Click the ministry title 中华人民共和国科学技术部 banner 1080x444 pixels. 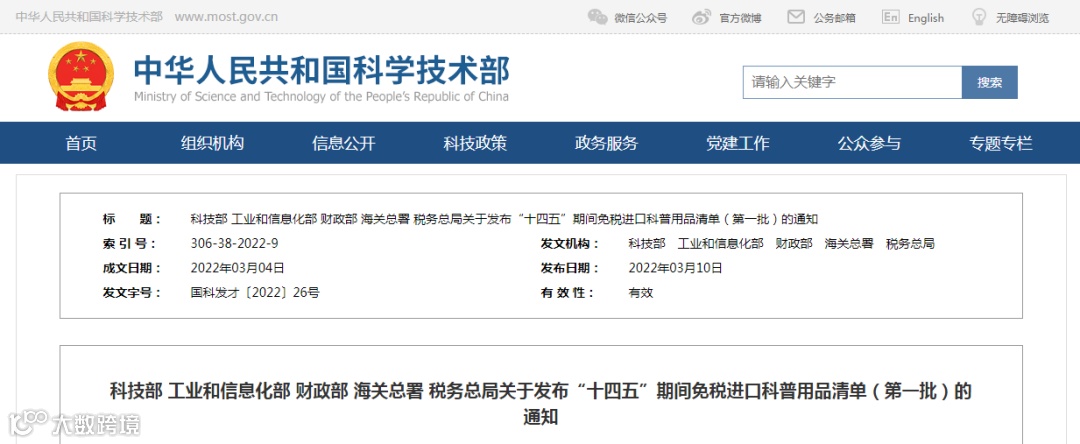[322, 70]
